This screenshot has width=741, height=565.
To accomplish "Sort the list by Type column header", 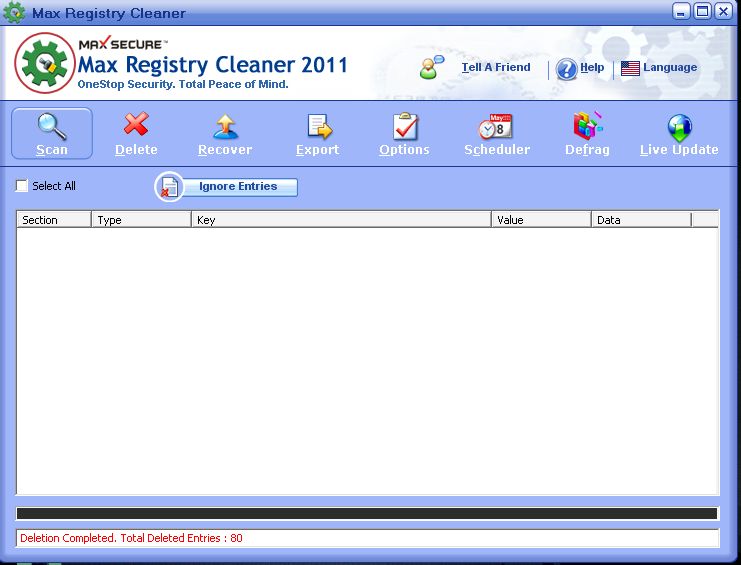I will click(141, 220).
